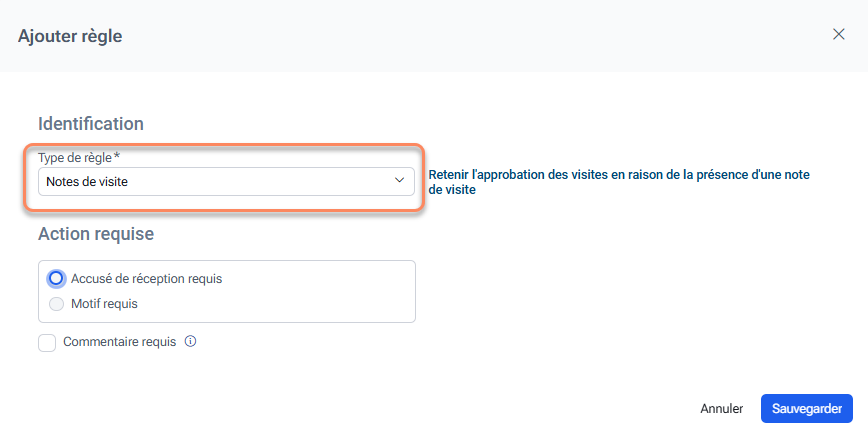Click the Type de règle field label
The height and width of the screenshot is (441, 868).
point(75,157)
